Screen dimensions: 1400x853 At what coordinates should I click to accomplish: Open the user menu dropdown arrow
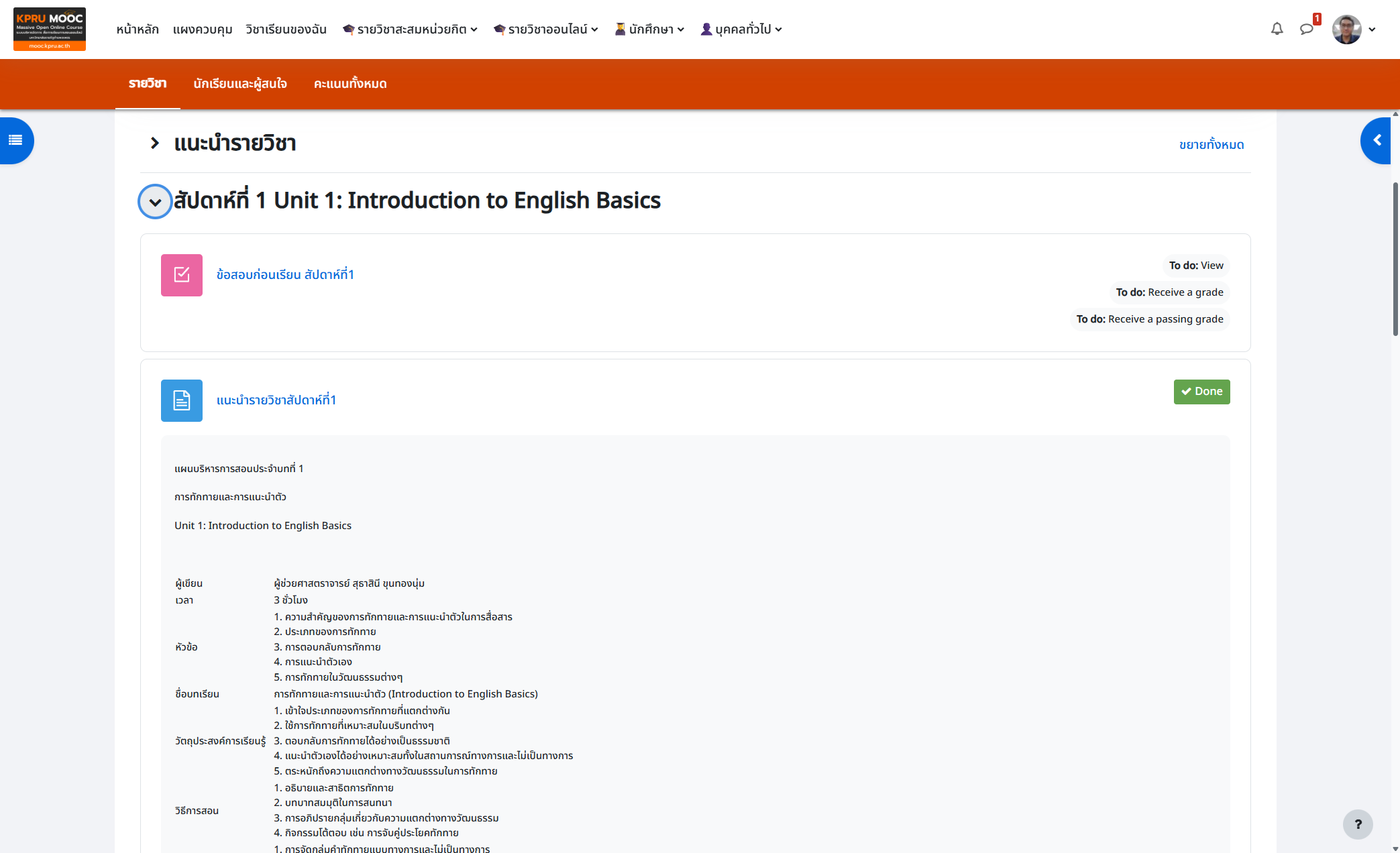1372,30
